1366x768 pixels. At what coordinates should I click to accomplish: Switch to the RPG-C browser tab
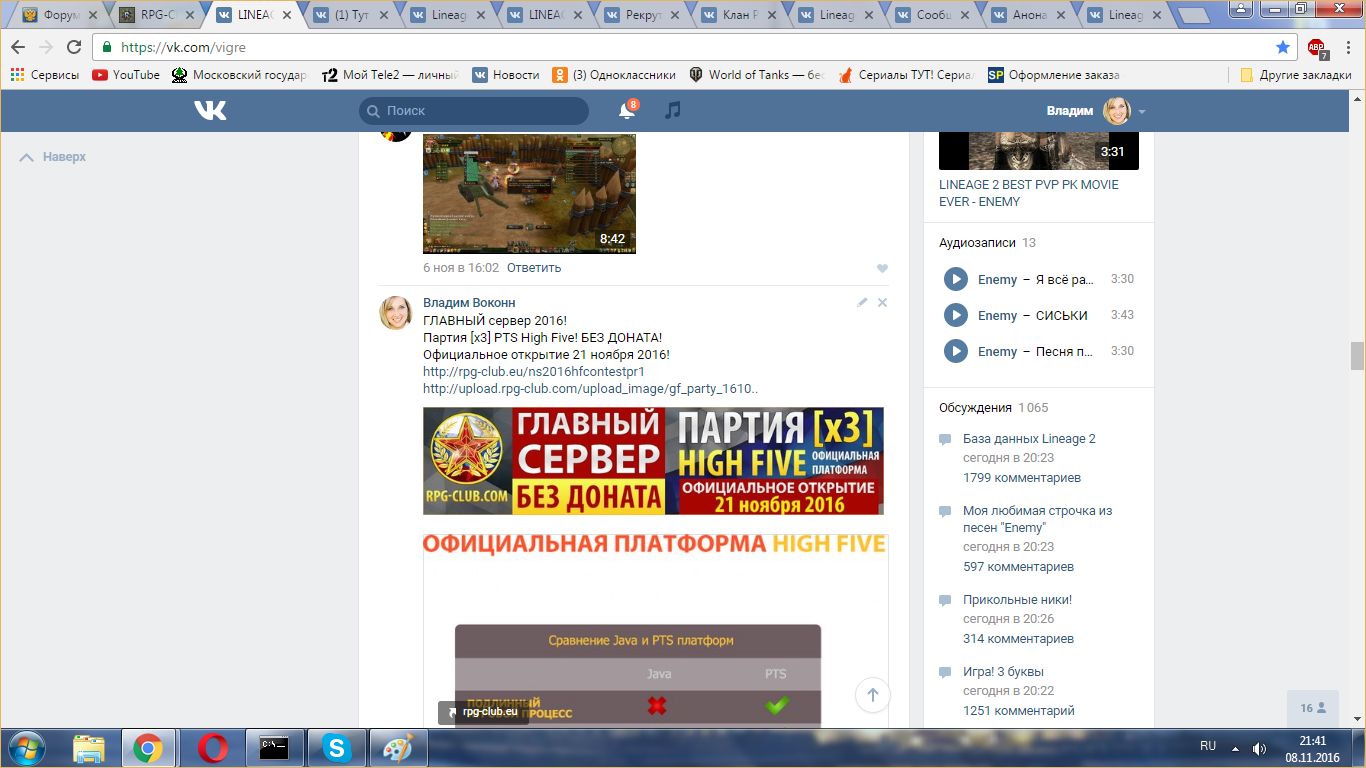coord(155,15)
